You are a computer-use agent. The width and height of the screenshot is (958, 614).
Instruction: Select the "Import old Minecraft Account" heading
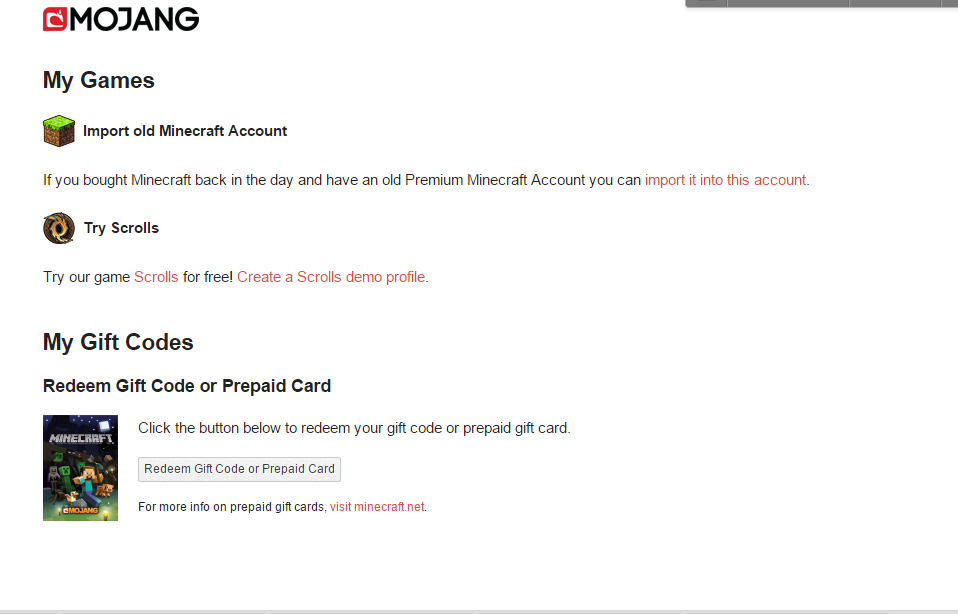[x=185, y=131]
